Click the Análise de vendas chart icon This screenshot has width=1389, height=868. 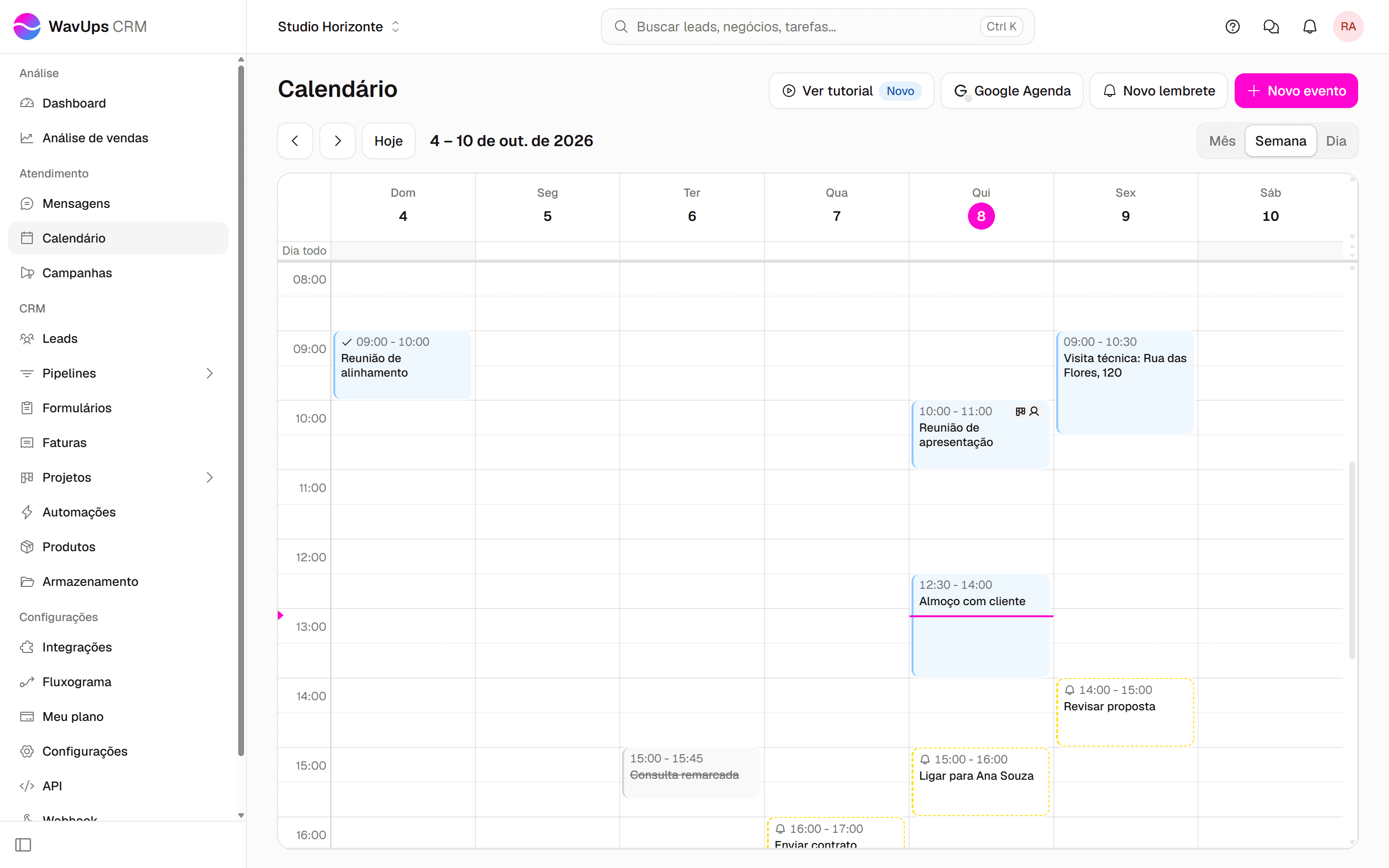pyautogui.click(x=27, y=138)
